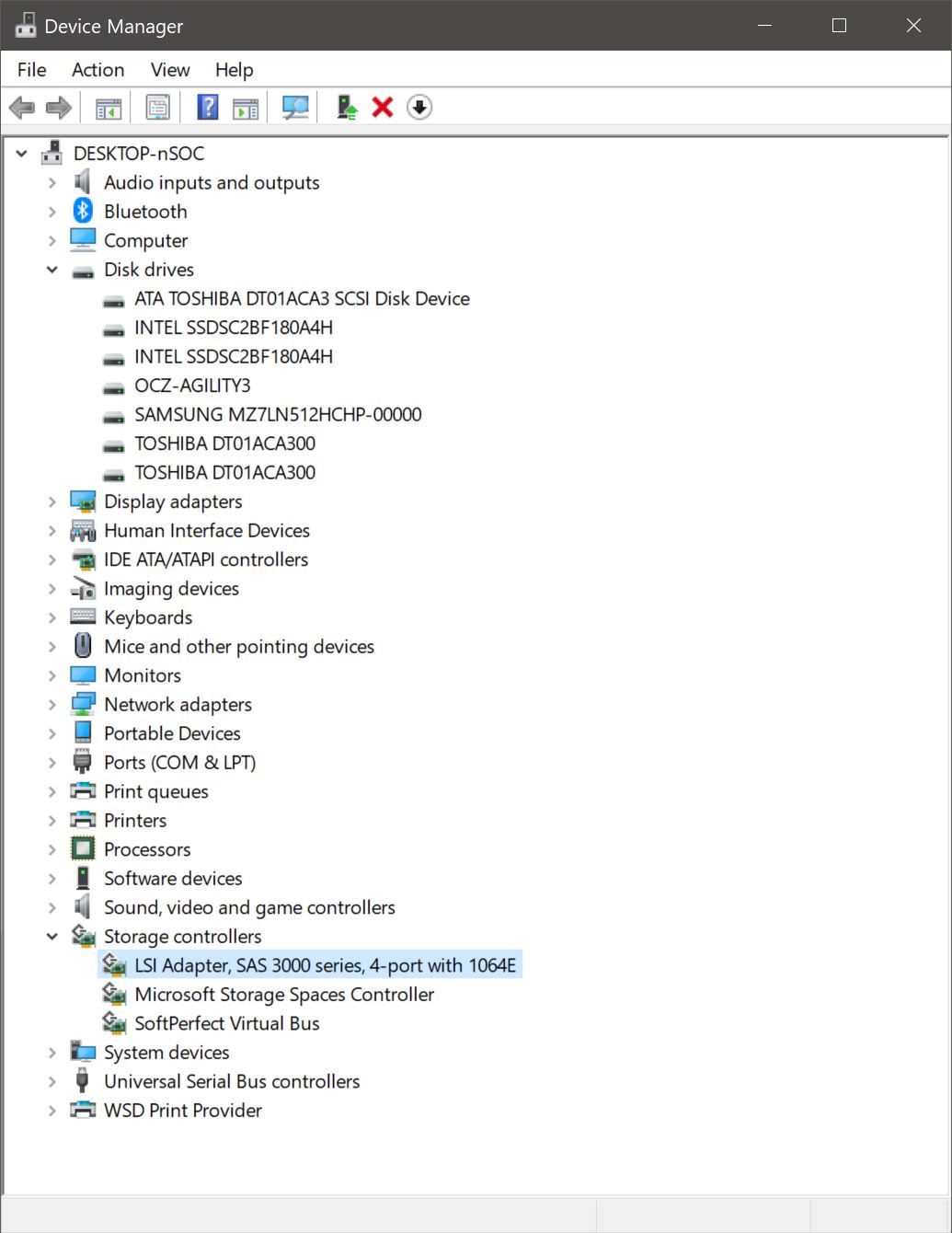This screenshot has height=1233, width=952.
Task: Open the View menu
Action: point(170,70)
